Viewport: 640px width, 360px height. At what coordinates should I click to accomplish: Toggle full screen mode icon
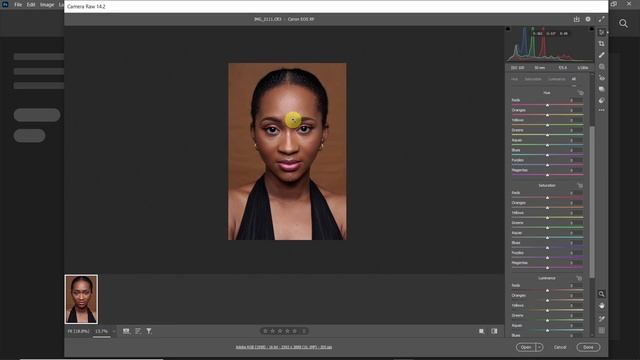pos(601,19)
